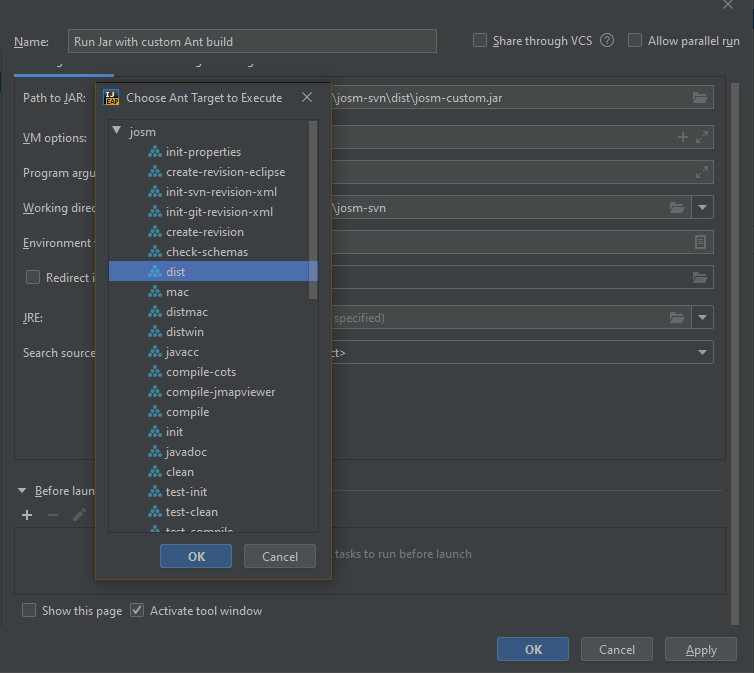The width and height of the screenshot is (754, 673).
Task: Click in the Name text field
Action: point(252,41)
